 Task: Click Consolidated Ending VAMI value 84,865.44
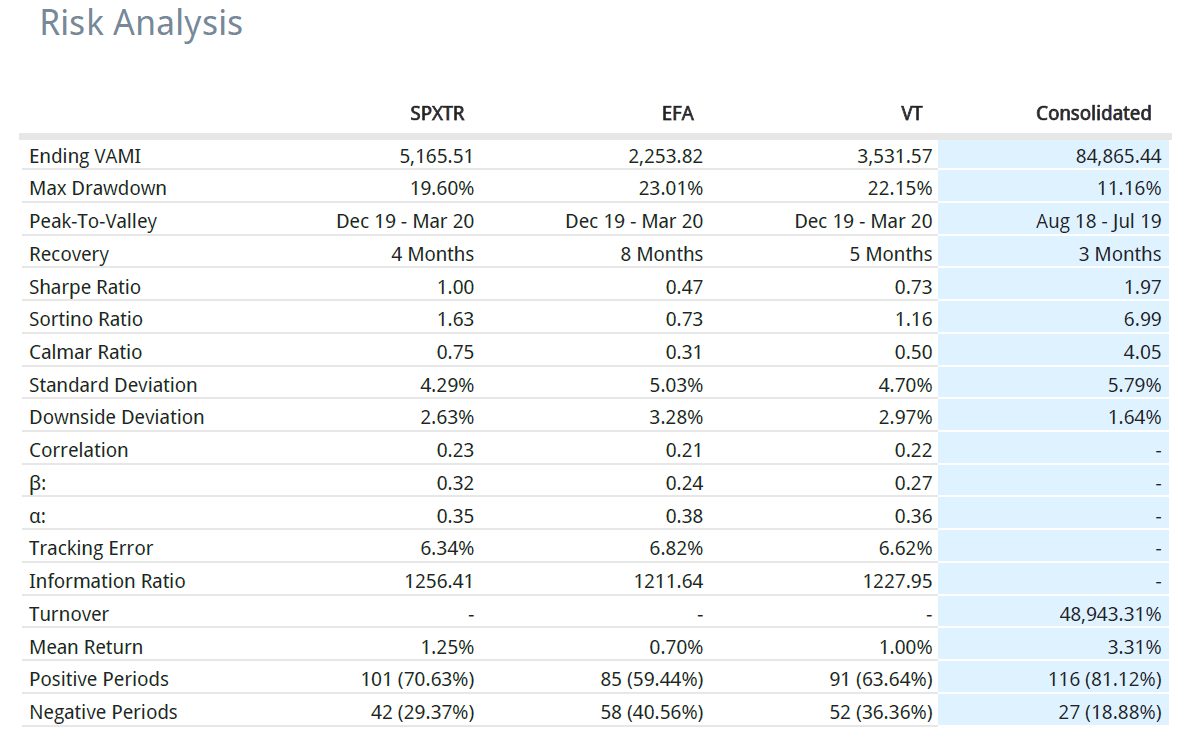[1118, 157]
